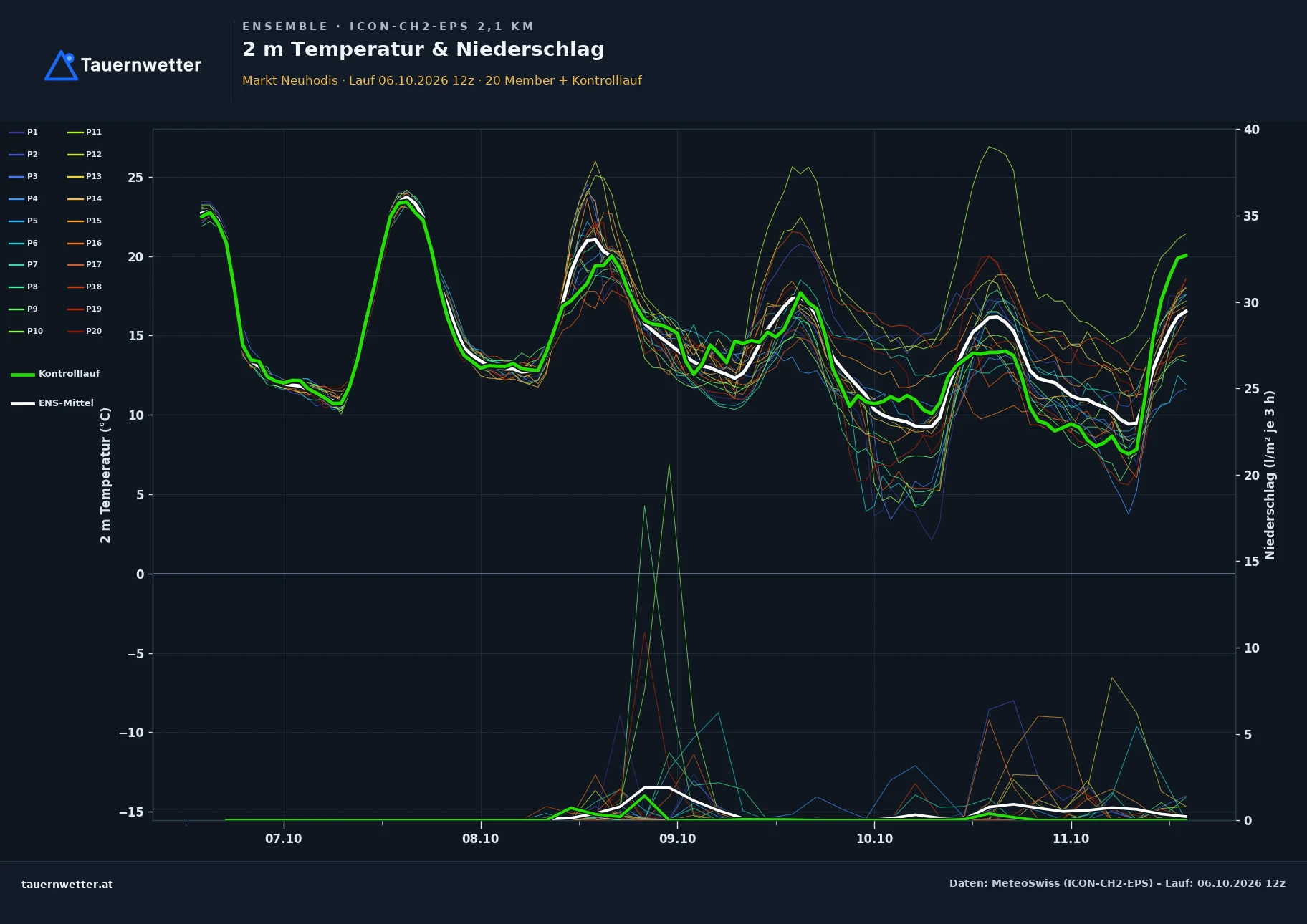This screenshot has height=924, width=1307.
Task: Click the 25 tick on temperature axis
Action: click(135, 178)
